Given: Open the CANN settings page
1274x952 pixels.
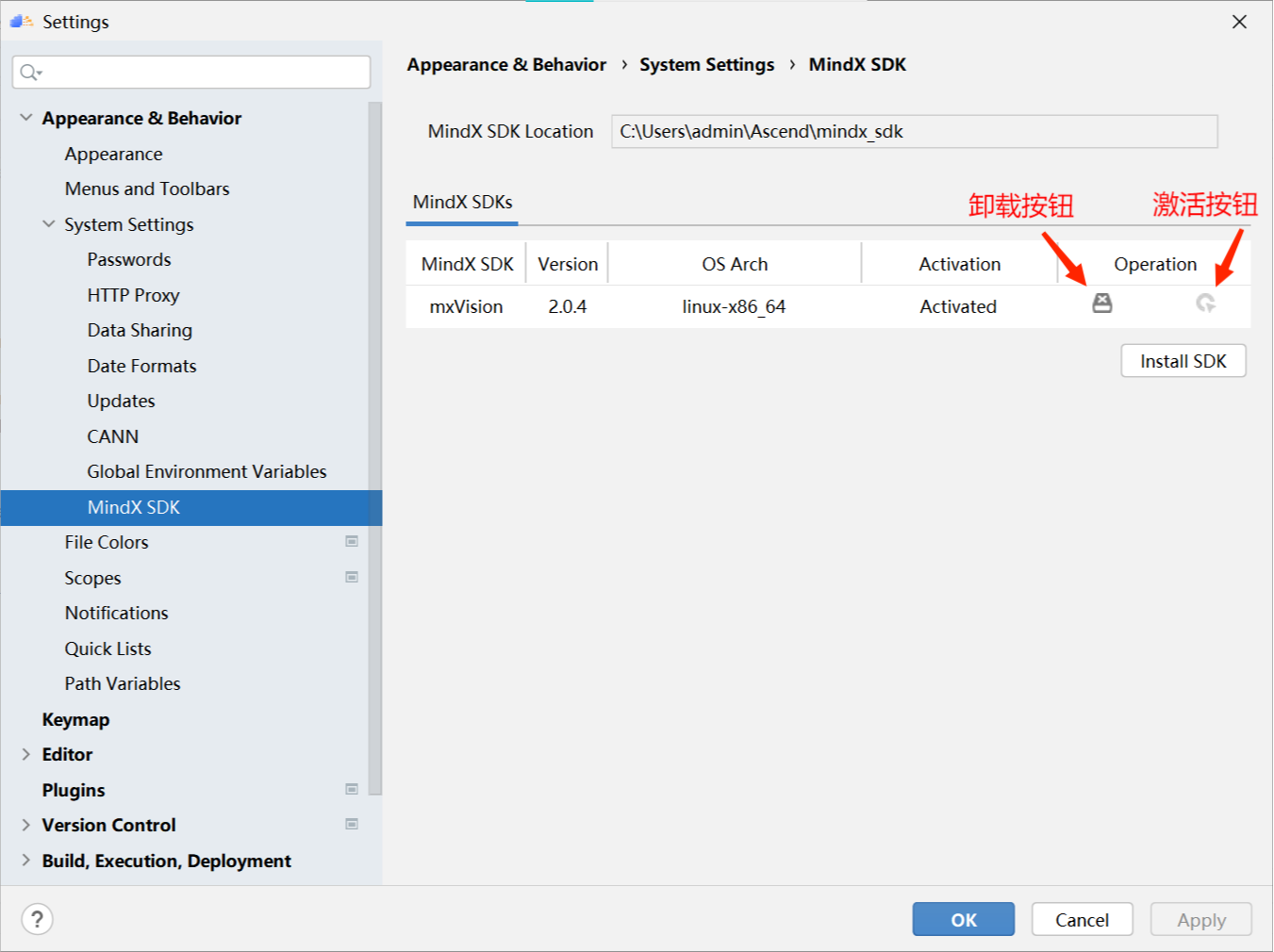Looking at the screenshot, I should point(113,436).
